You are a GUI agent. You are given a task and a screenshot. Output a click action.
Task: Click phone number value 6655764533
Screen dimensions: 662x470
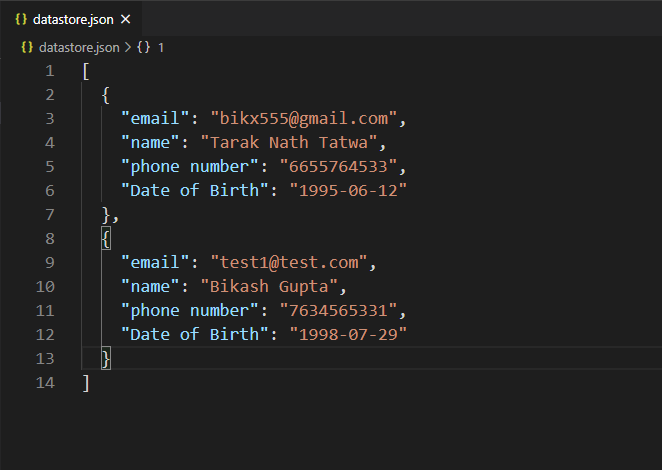pos(338,167)
